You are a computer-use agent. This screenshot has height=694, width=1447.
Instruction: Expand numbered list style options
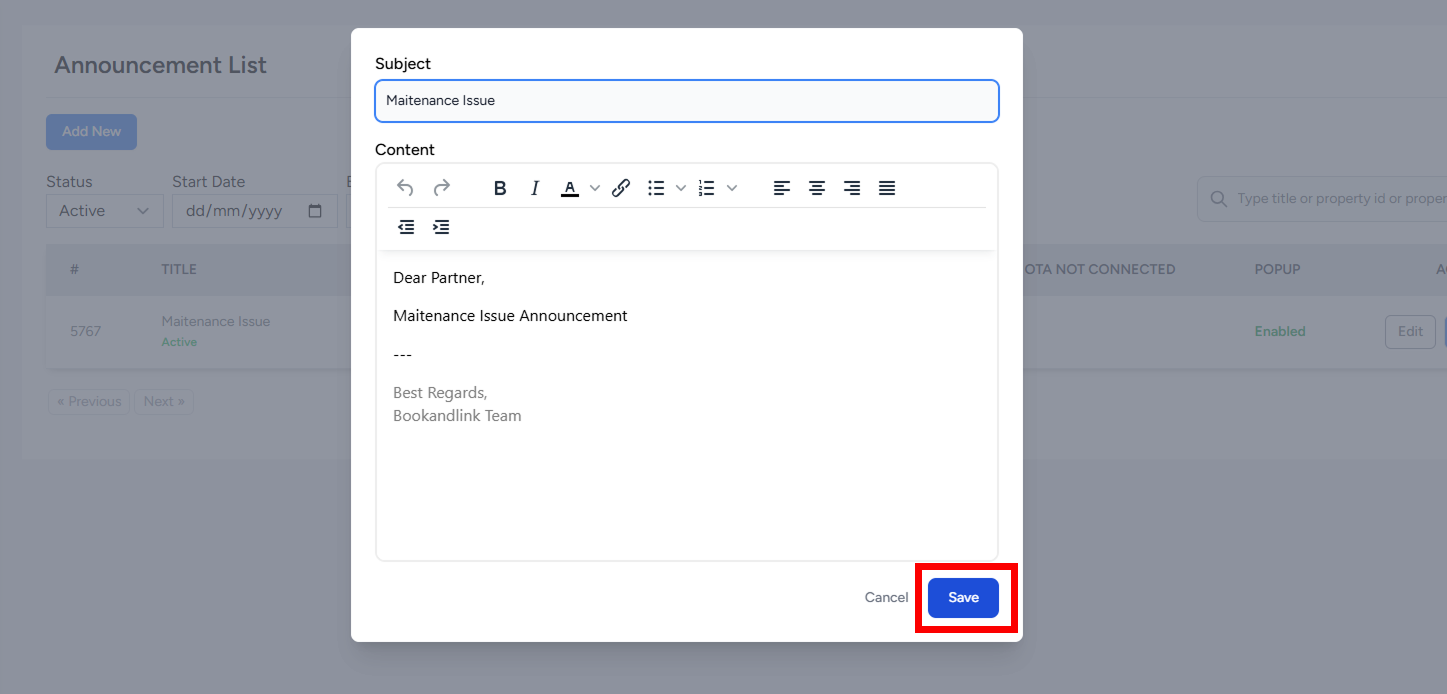pyautogui.click(x=731, y=188)
